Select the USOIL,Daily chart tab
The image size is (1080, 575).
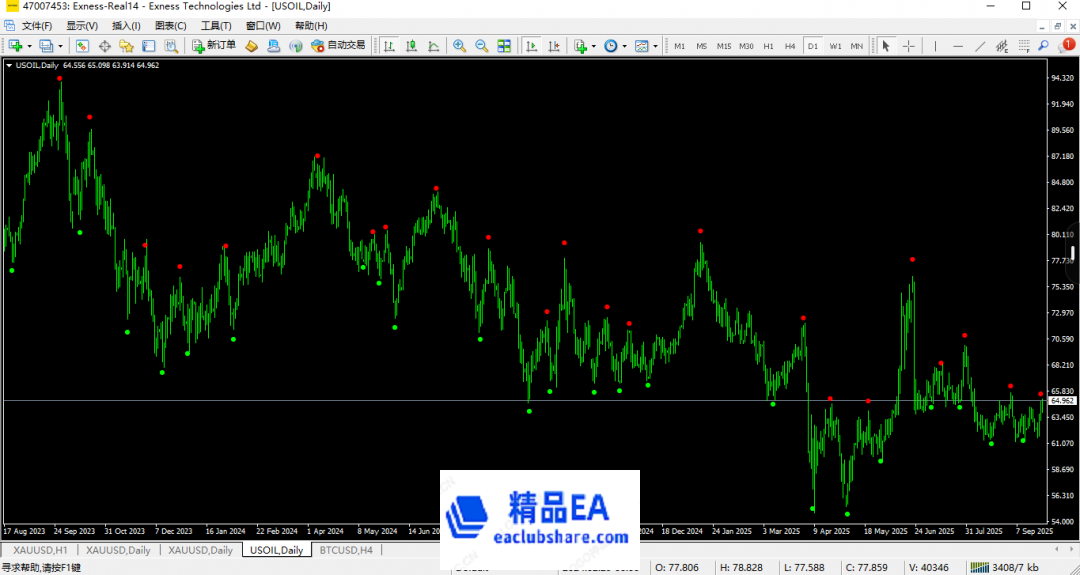[277, 550]
